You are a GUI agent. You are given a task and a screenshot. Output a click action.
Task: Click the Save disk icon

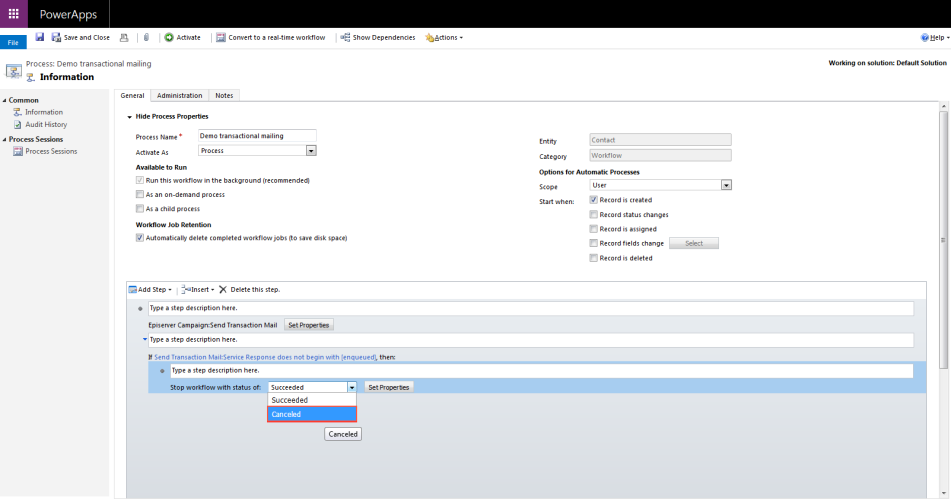[x=40, y=37]
